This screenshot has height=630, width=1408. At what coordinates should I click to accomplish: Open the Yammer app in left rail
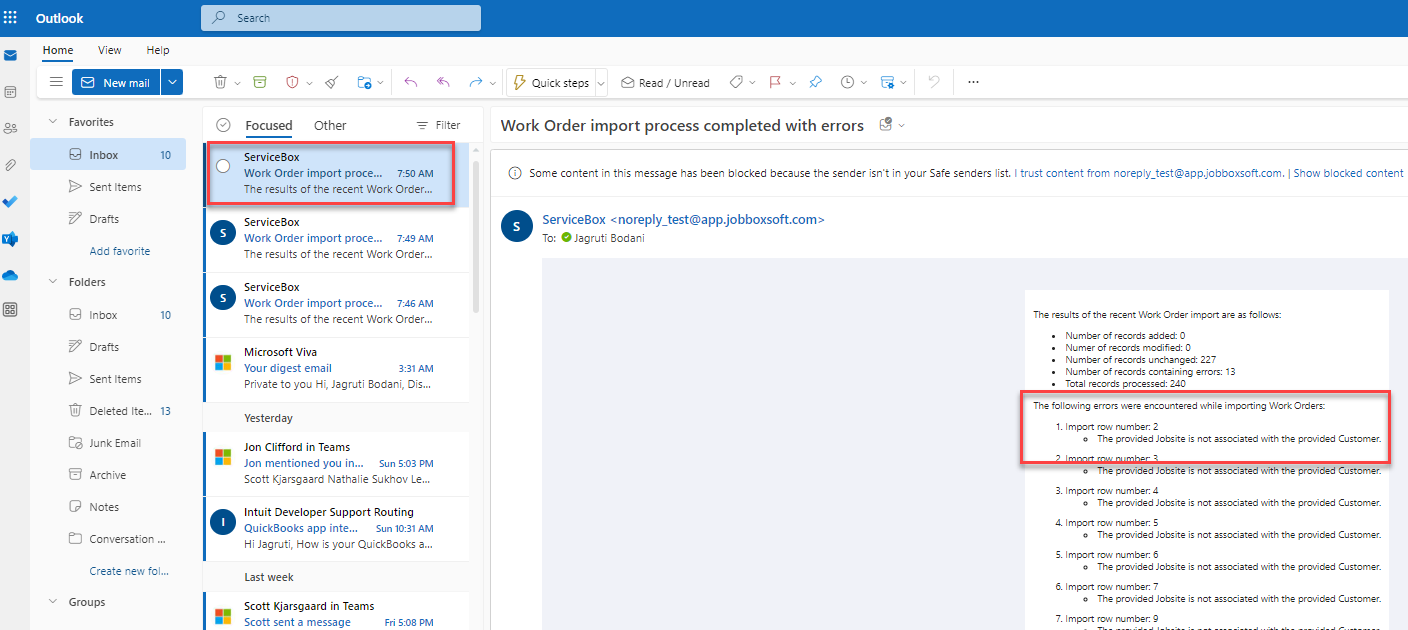[x=10, y=238]
